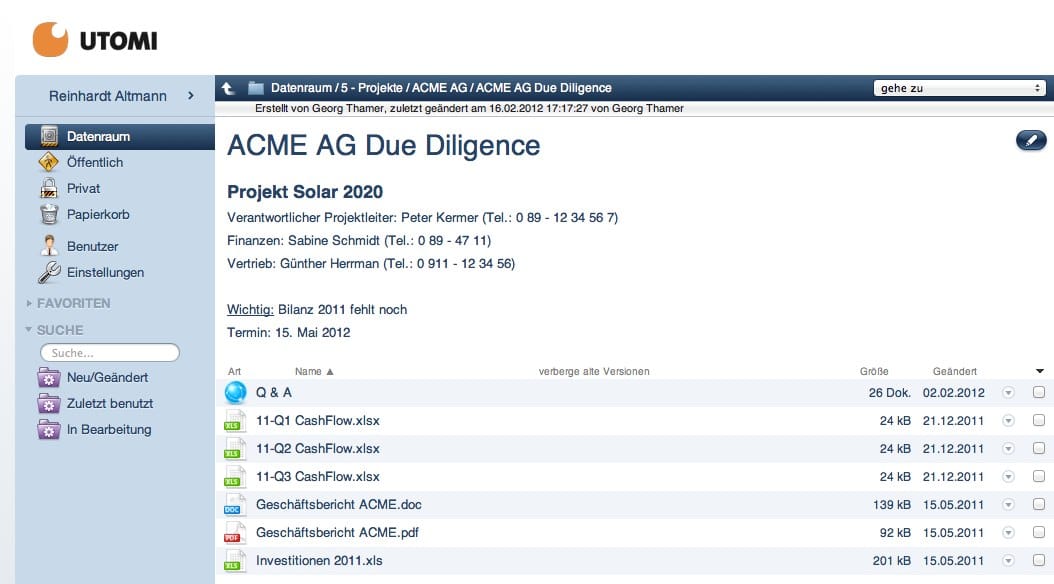
Task: Open the 'gehe zu' dropdown
Action: tap(959, 88)
